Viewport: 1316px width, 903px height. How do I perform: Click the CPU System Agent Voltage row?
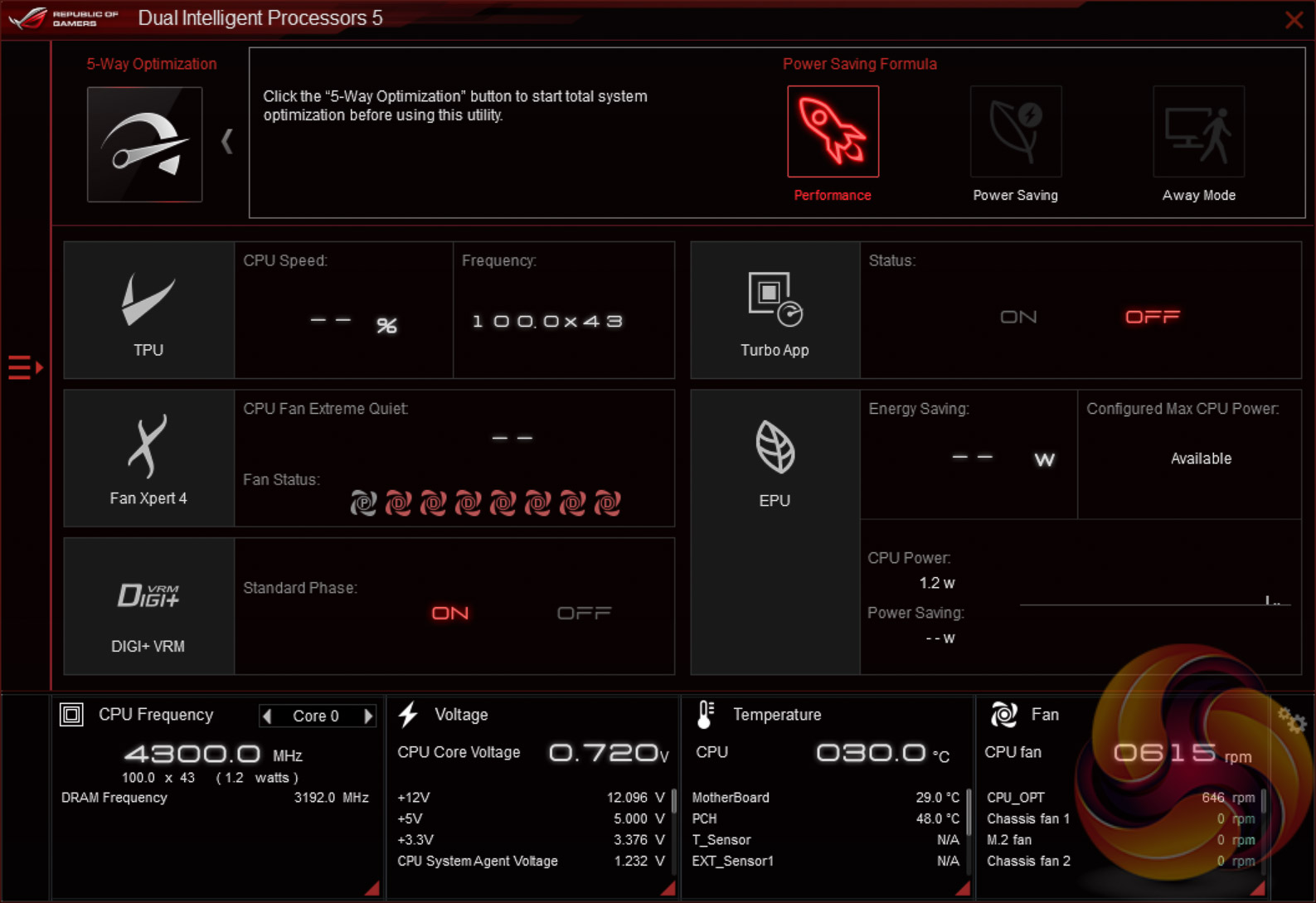[x=531, y=862]
